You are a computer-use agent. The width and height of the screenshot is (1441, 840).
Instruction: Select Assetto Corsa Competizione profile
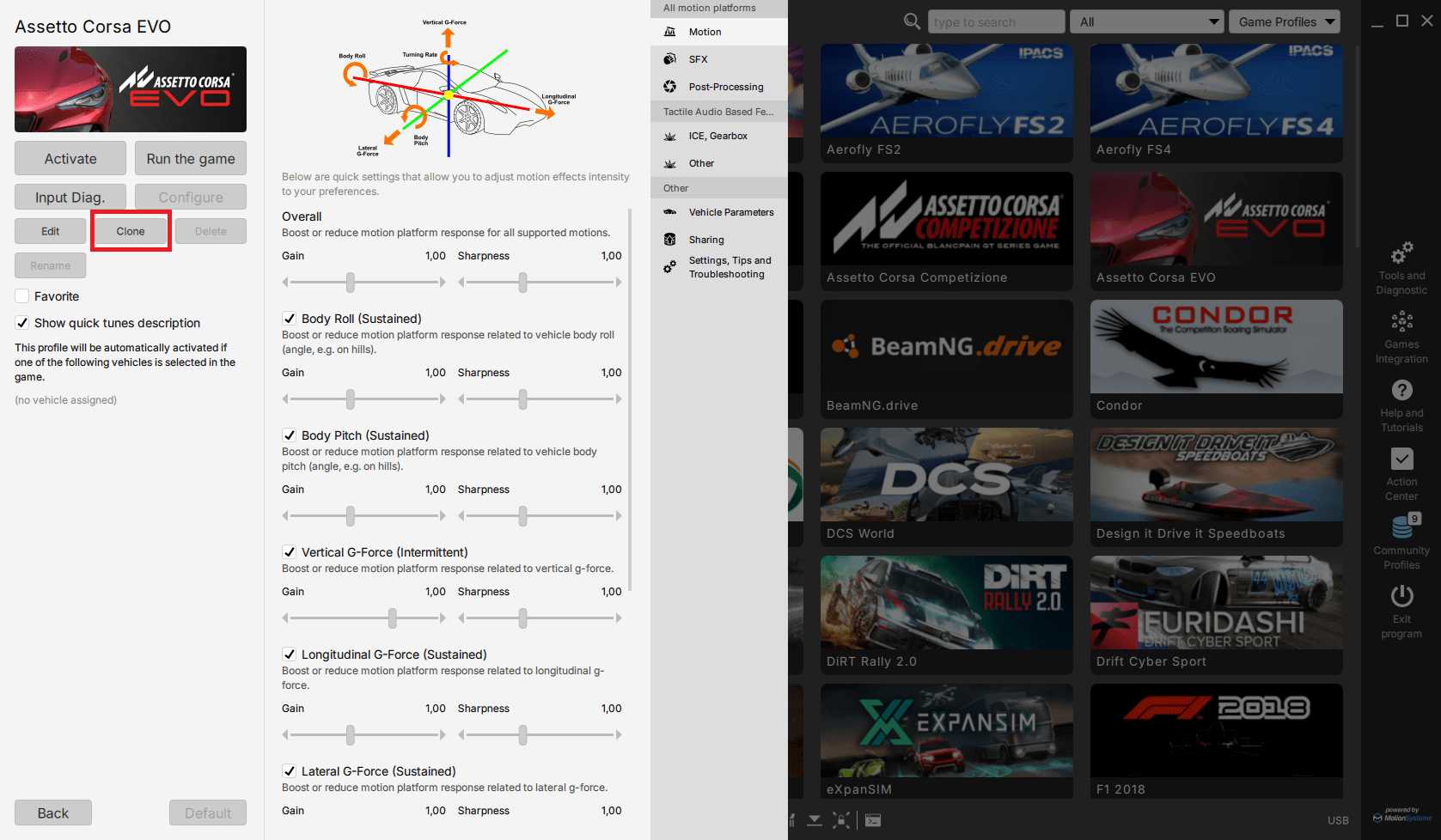click(x=947, y=230)
